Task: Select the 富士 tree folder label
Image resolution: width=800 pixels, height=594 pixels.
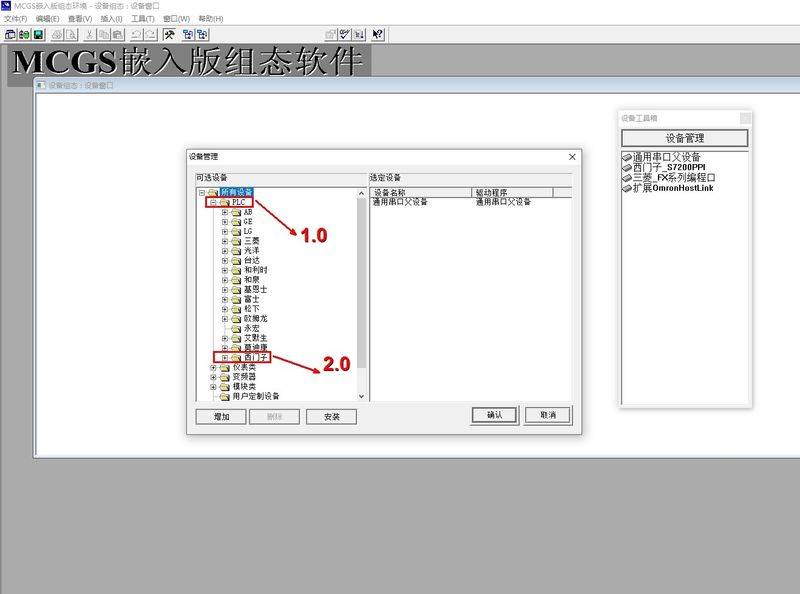Action: tap(252, 299)
